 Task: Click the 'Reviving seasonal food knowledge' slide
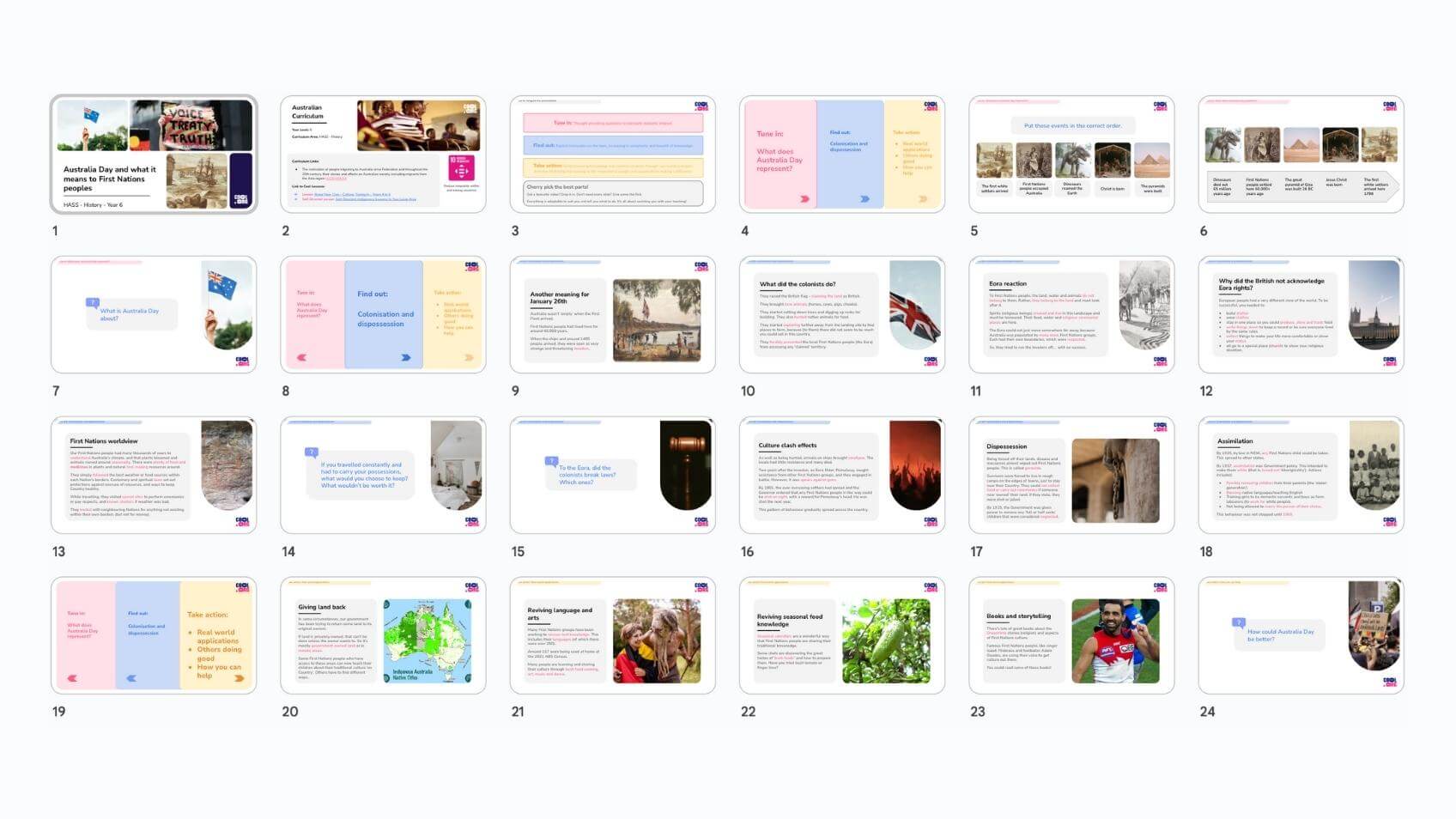click(x=841, y=635)
